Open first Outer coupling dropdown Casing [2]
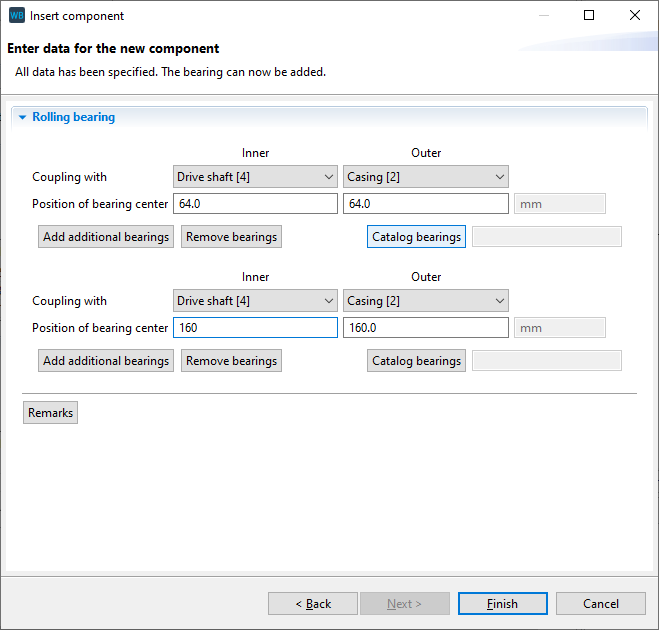 (425, 177)
